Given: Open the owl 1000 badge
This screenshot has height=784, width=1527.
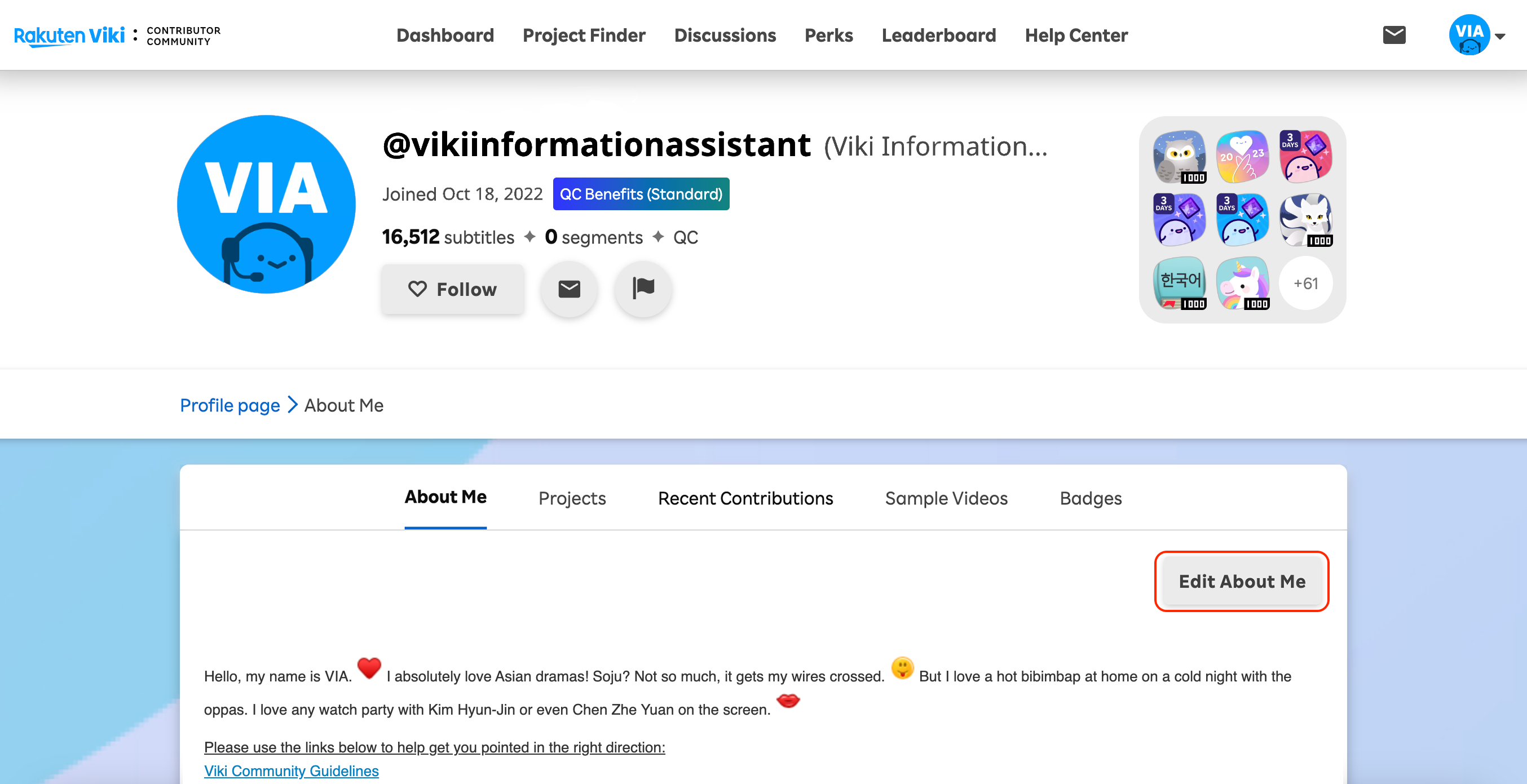Looking at the screenshot, I should tap(1180, 157).
